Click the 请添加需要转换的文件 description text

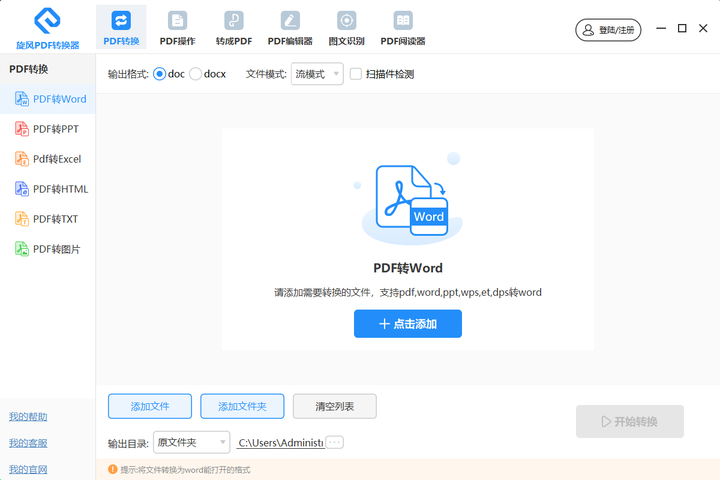(408, 292)
